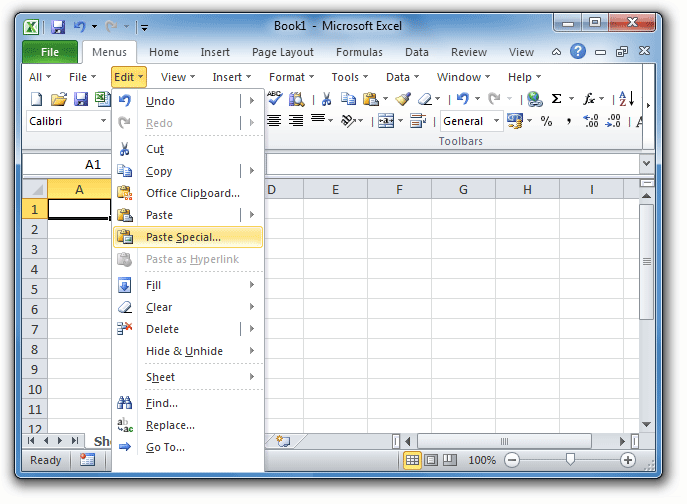The width and height of the screenshot is (687, 504).
Task: Click the Name Box showing A1
Action: 67,164
